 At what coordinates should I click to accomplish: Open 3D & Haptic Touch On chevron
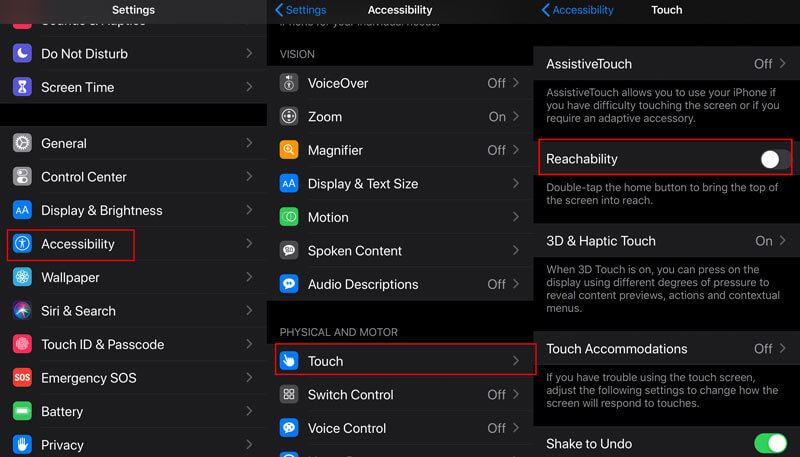[x=783, y=241]
